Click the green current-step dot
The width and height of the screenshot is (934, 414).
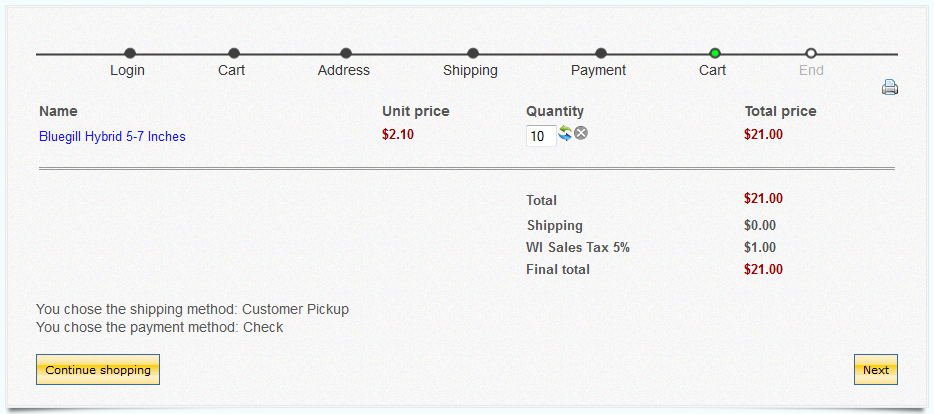click(x=715, y=54)
